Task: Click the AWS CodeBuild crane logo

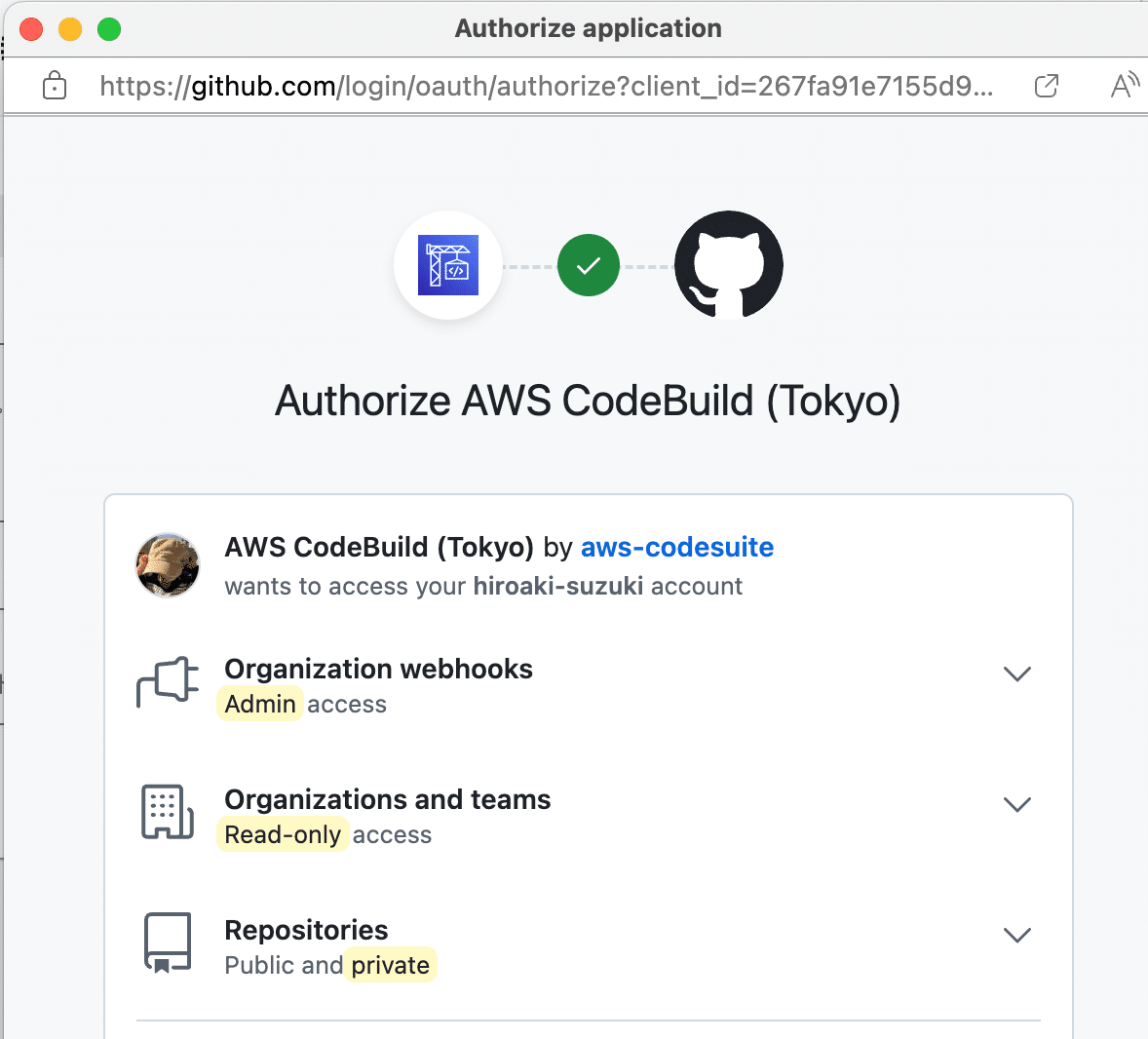Action: 448,265
